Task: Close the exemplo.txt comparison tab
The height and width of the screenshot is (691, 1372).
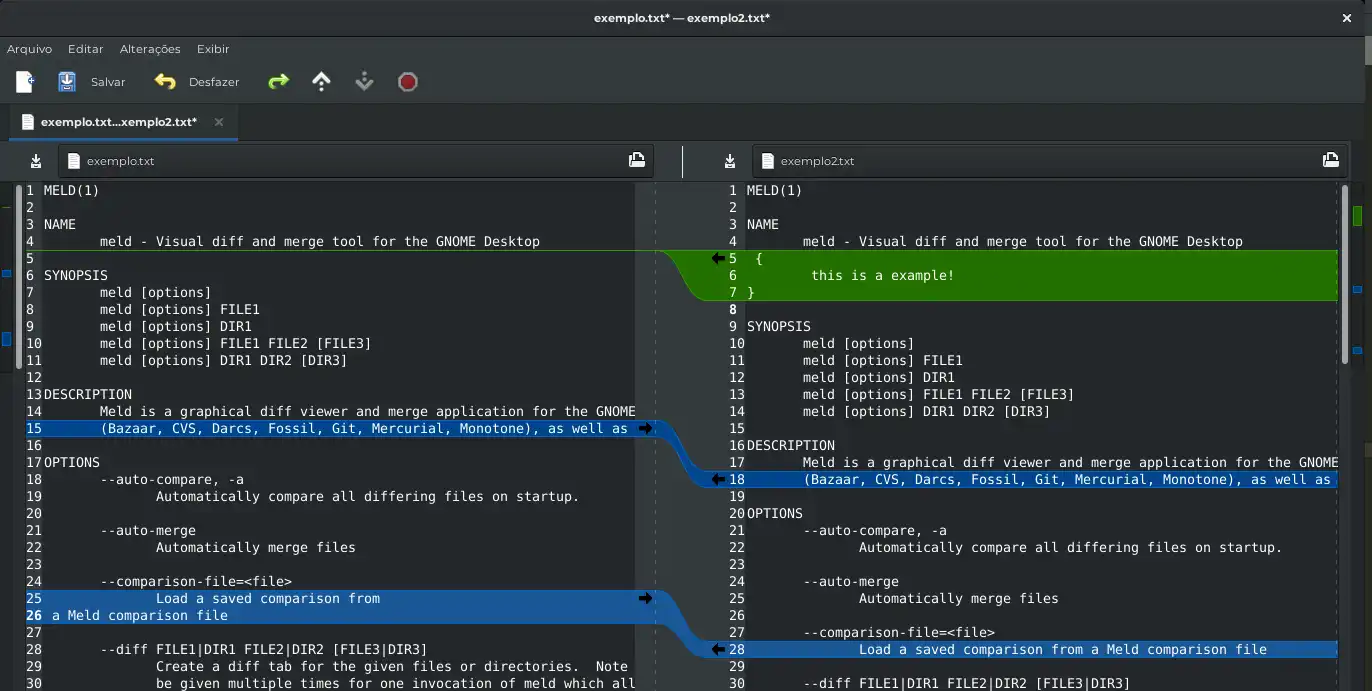Action: point(219,122)
